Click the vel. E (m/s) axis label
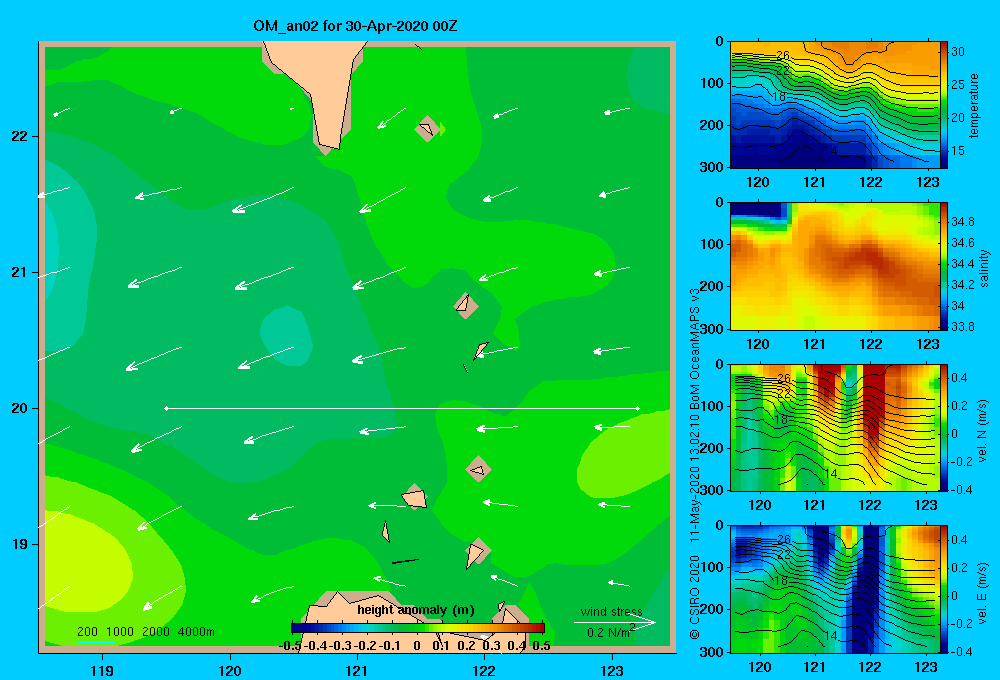The height and width of the screenshot is (680, 1000). (x=982, y=592)
